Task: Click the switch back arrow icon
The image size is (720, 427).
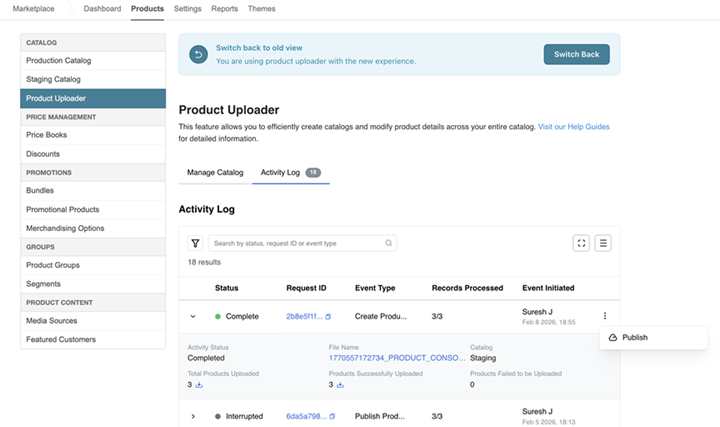Action: click(x=198, y=55)
